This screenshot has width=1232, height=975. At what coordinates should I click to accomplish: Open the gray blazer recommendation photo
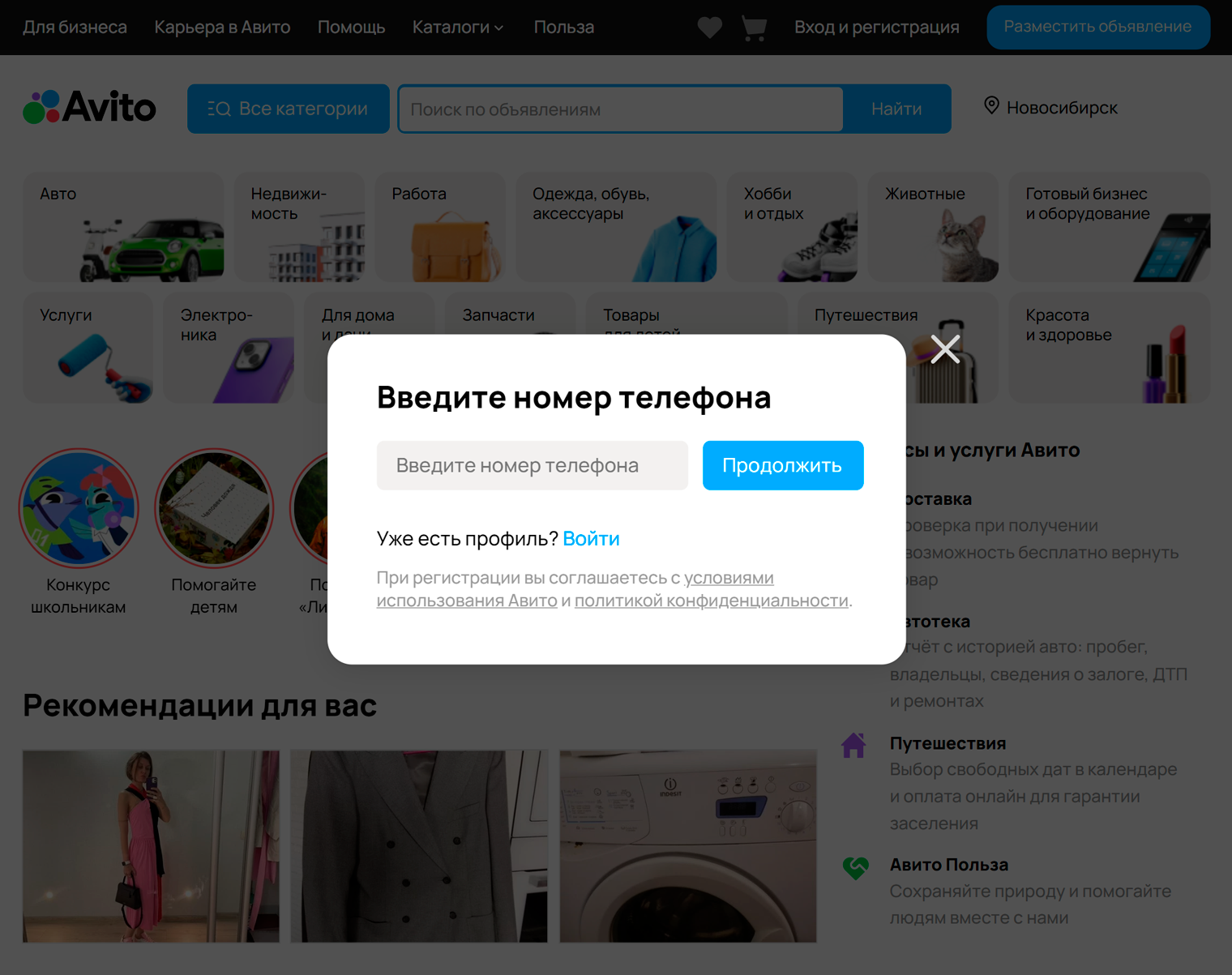click(x=419, y=846)
